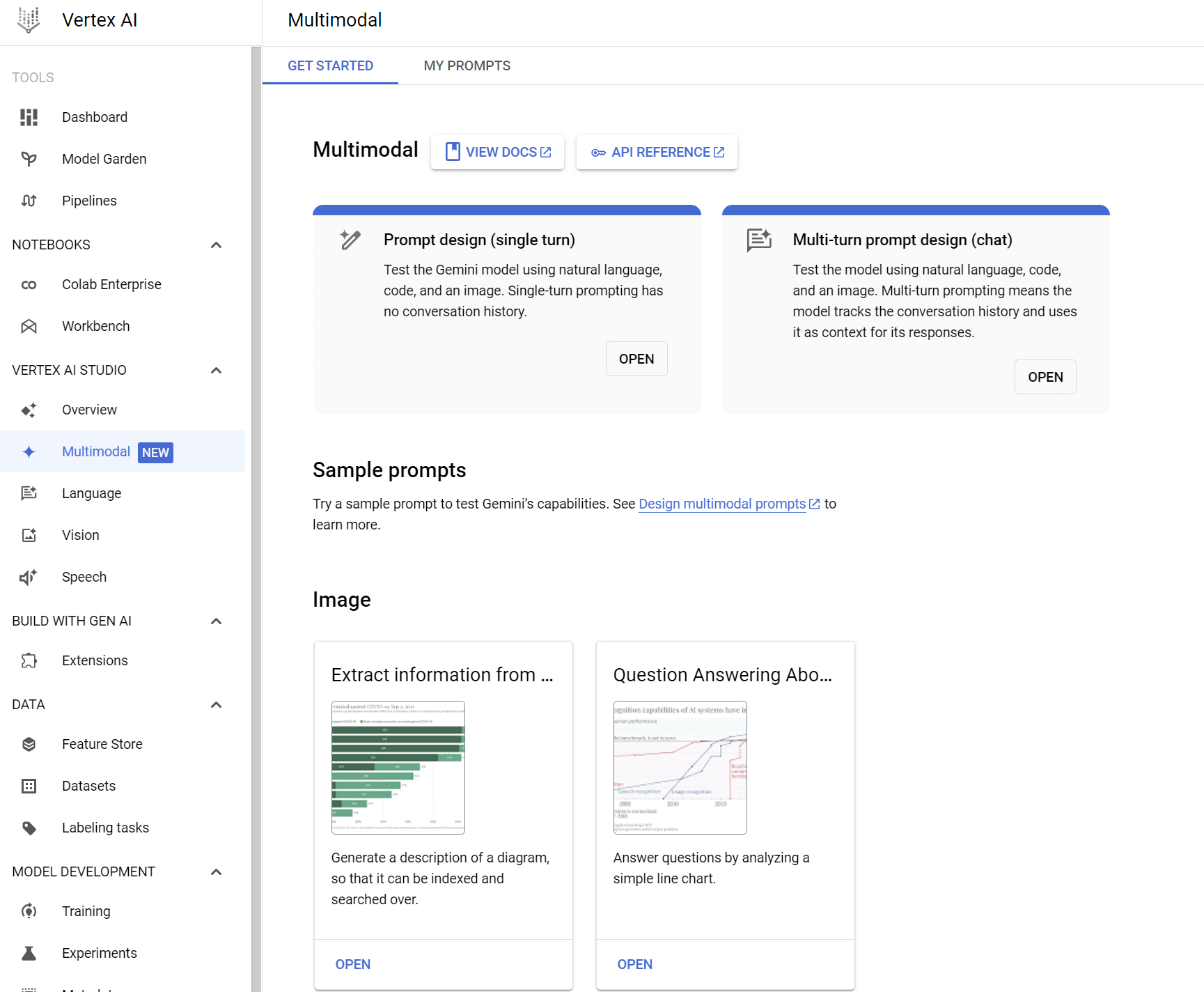Click the Question Answering line chart thumbnail
Screen dimensions: 1204x992
click(680, 768)
